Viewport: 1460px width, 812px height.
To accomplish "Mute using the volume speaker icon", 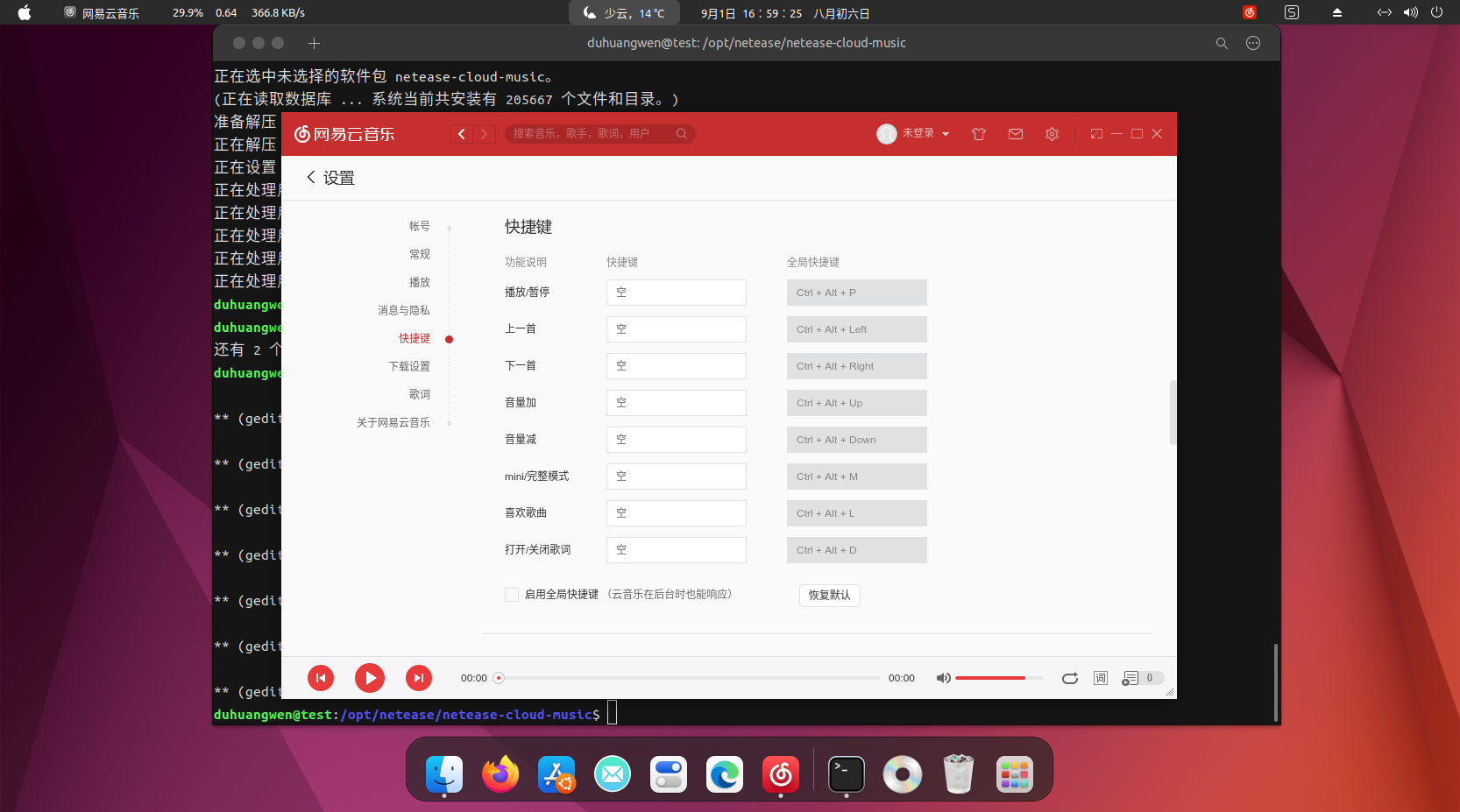I will pyautogui.click(x=943, y=678).
